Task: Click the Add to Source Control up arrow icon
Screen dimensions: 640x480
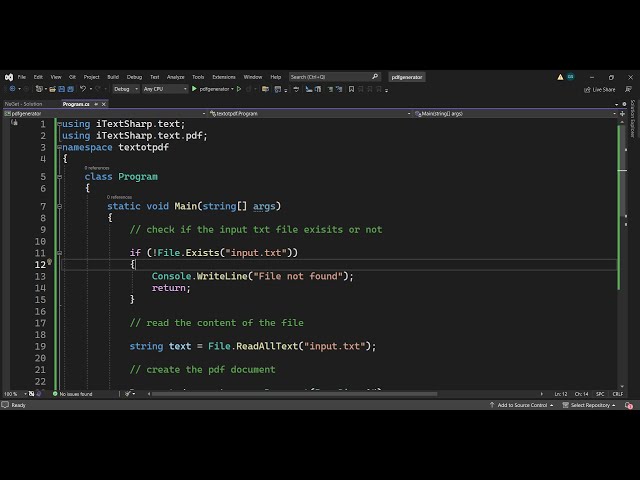Action: pyautogui.click(x=493, y=405)
